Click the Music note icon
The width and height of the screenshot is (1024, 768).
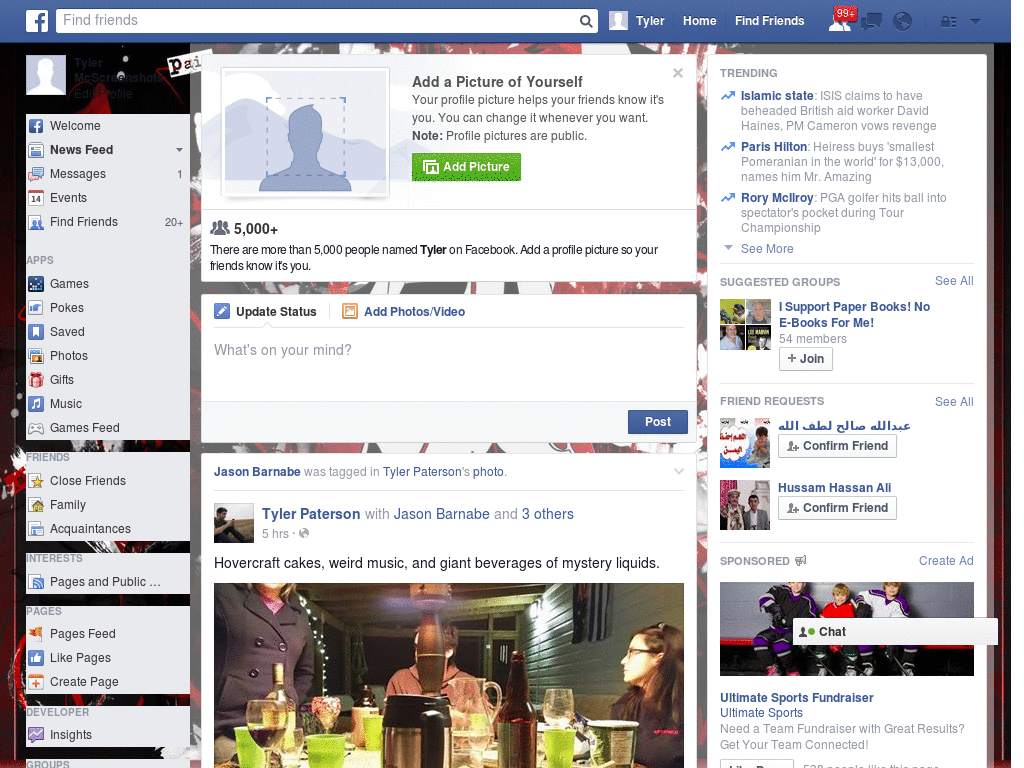pyautogui.click(x=36, y=404)
